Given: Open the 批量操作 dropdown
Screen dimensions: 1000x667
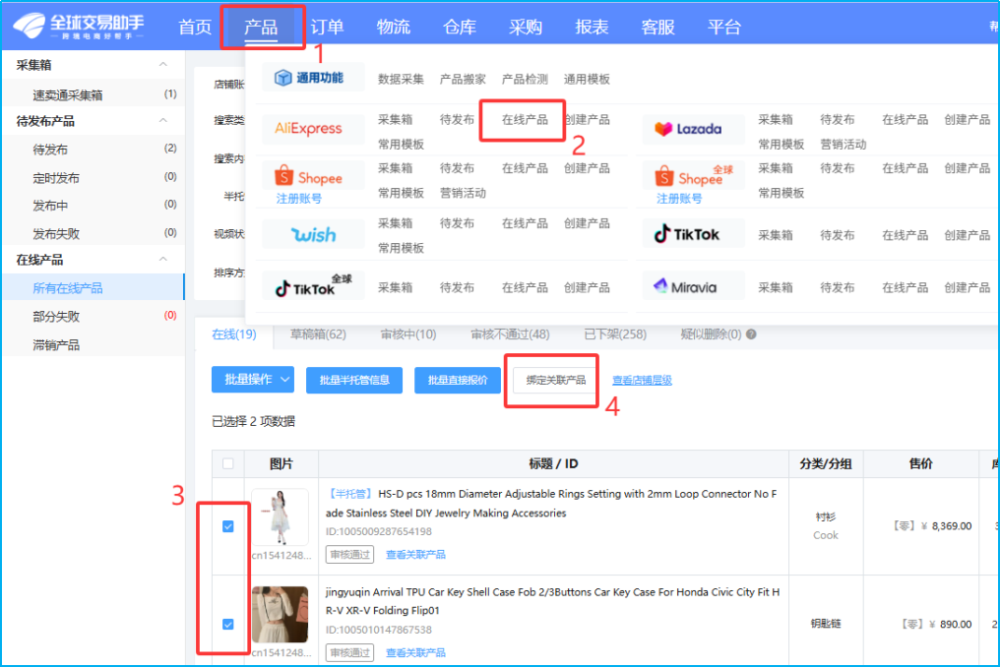Looking at the screenshot, I should (253, 380).
